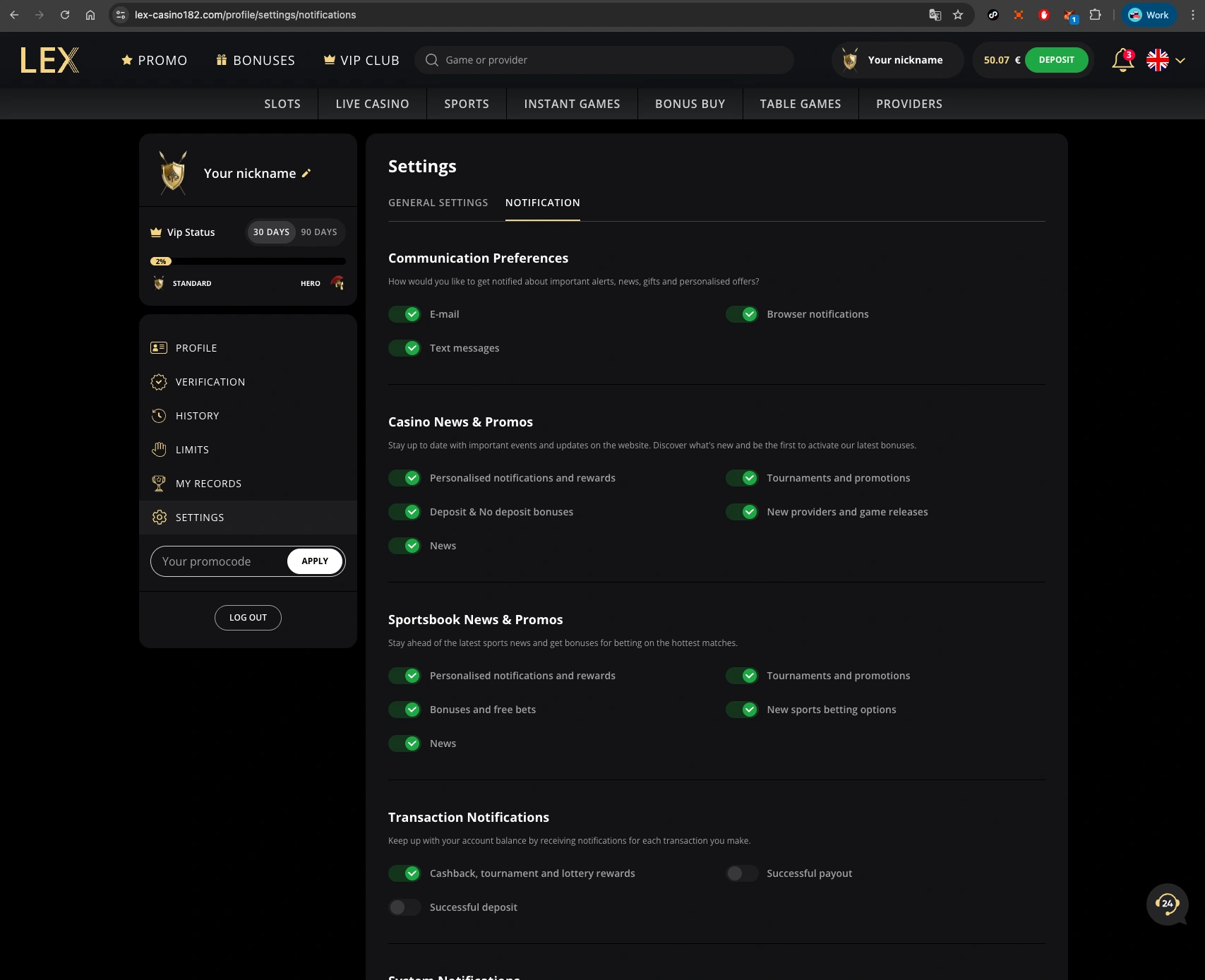The height and width of the screenshot is (980, 1205).
Task: Bookmark this page with star icon
Action: click(x=958, y=15)
